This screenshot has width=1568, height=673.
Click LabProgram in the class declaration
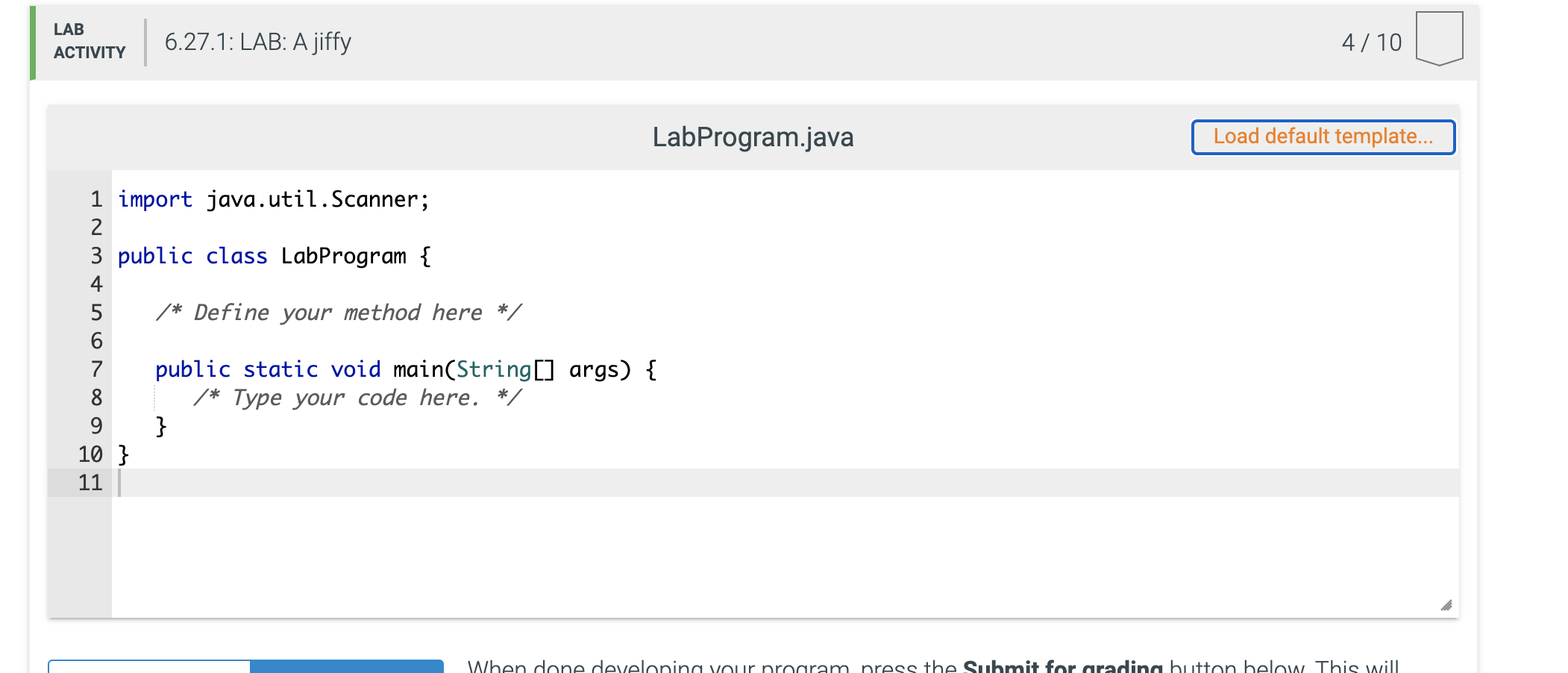click(x=344, y=256)
